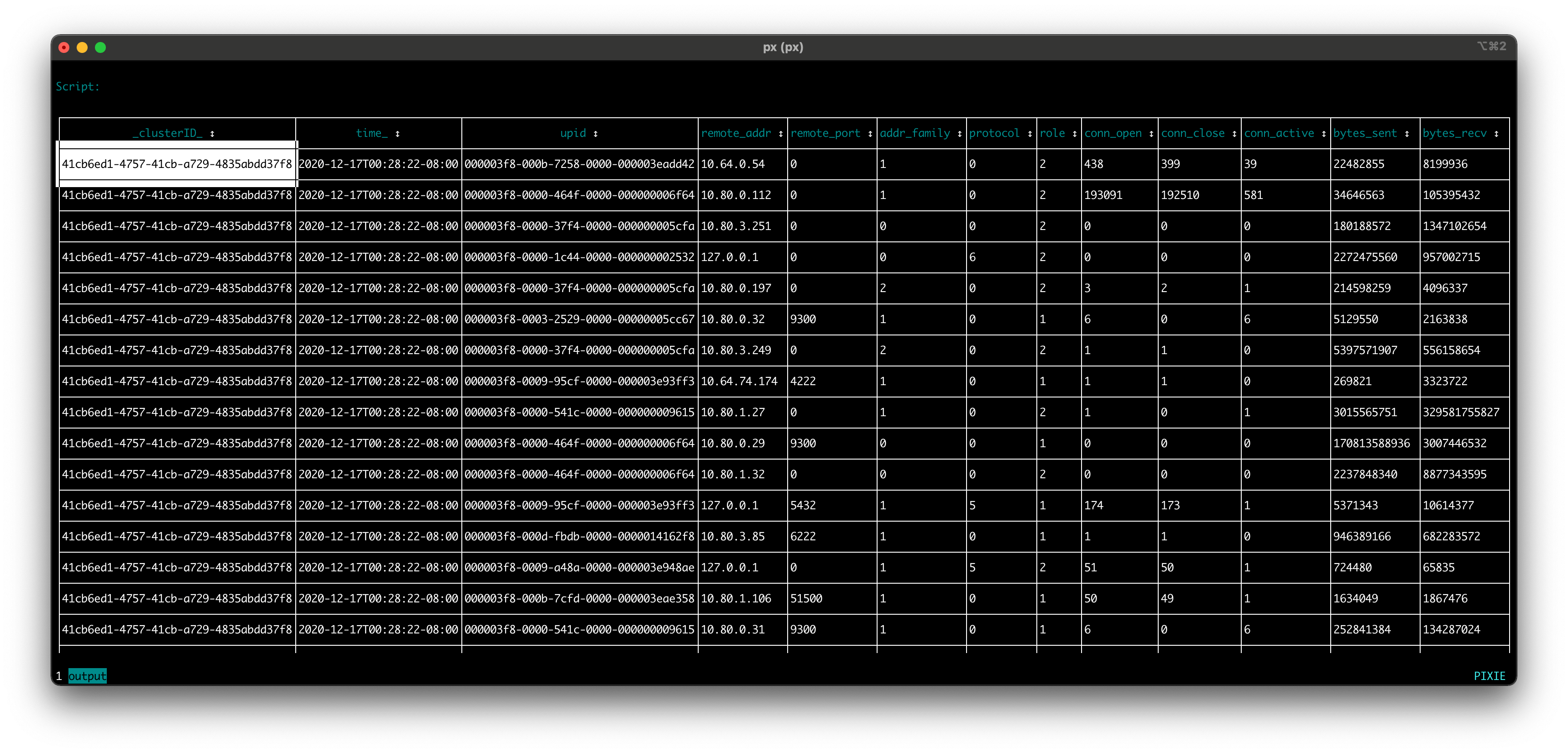Click the bytes_sent column header label
Viewport: 1568px width, 753px height.
point(1364,133)
